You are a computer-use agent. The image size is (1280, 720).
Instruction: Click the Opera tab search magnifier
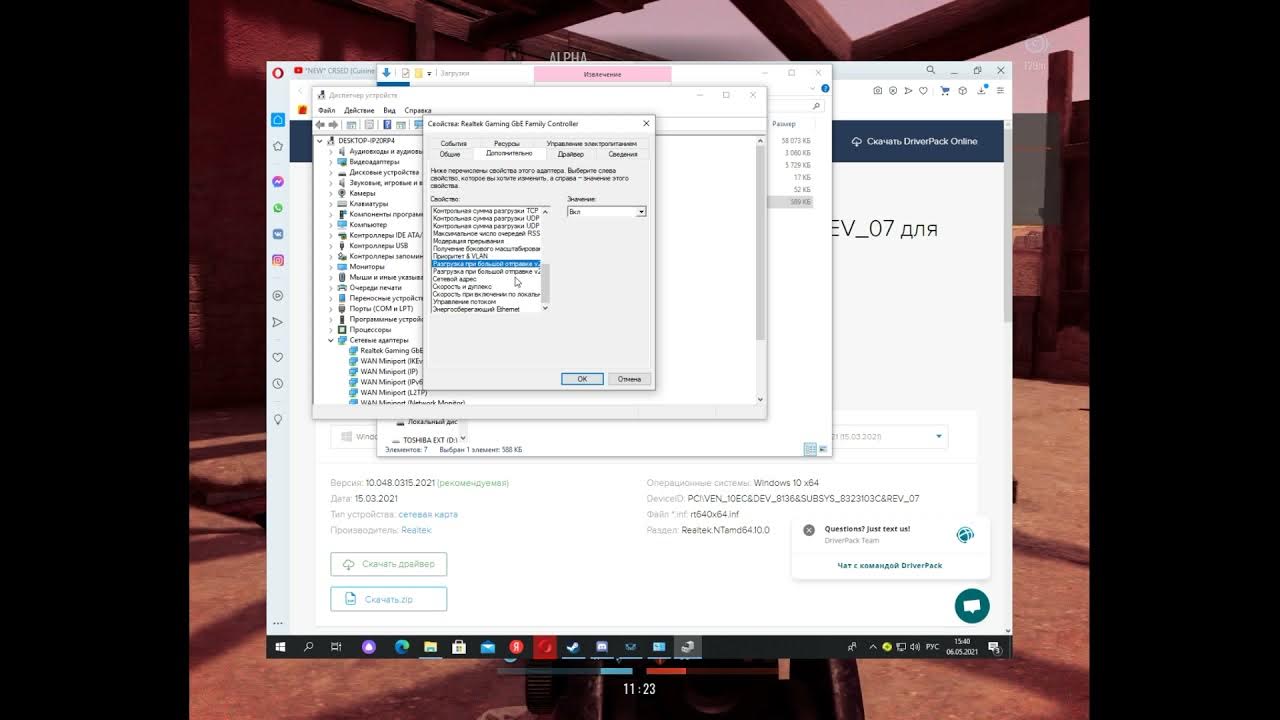click(931, 71)
